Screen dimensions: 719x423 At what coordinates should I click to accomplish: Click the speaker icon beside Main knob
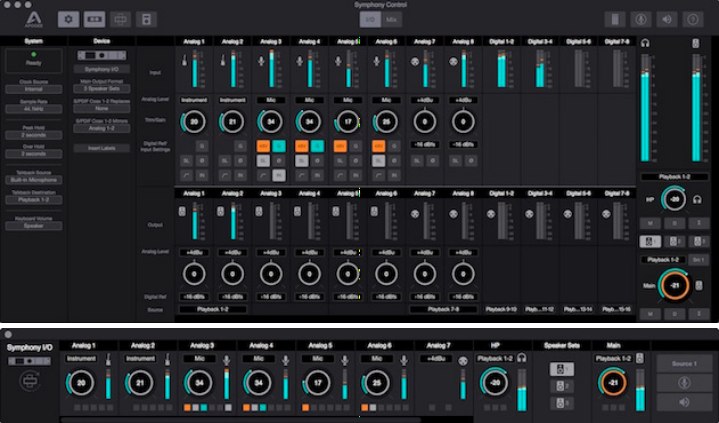[698, 285]
